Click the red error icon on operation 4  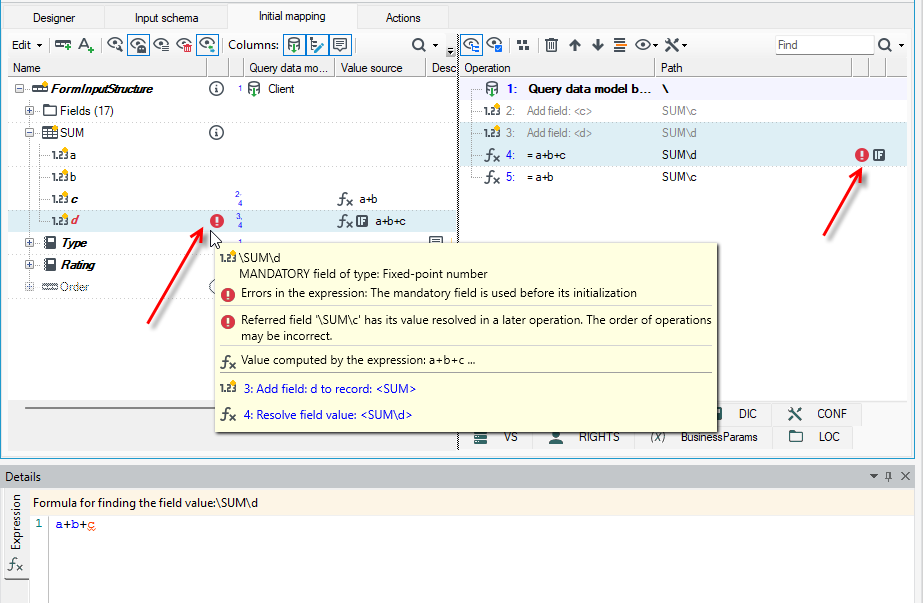(x=862, y=155)
